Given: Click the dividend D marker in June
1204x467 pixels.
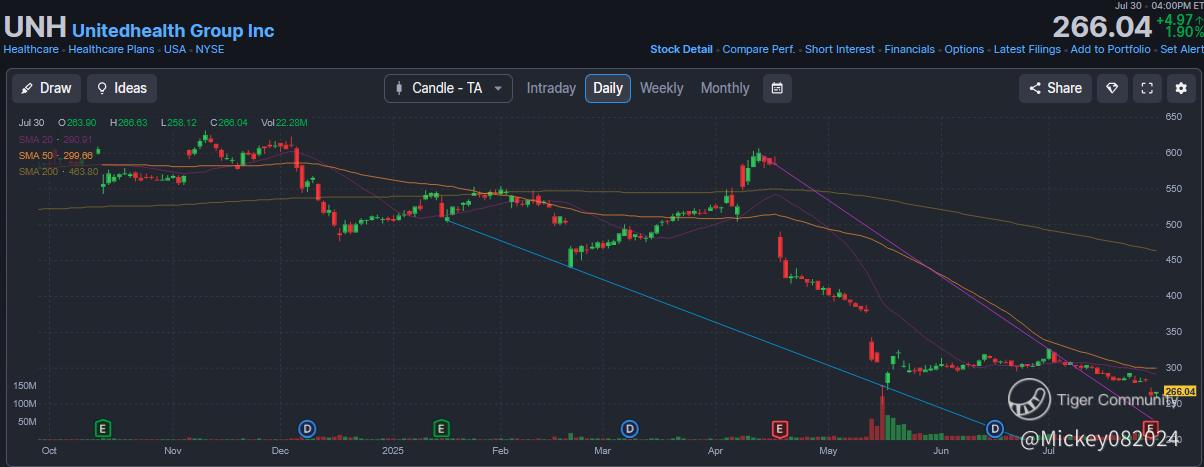Looking at the screenshot, I should point(995,429).
